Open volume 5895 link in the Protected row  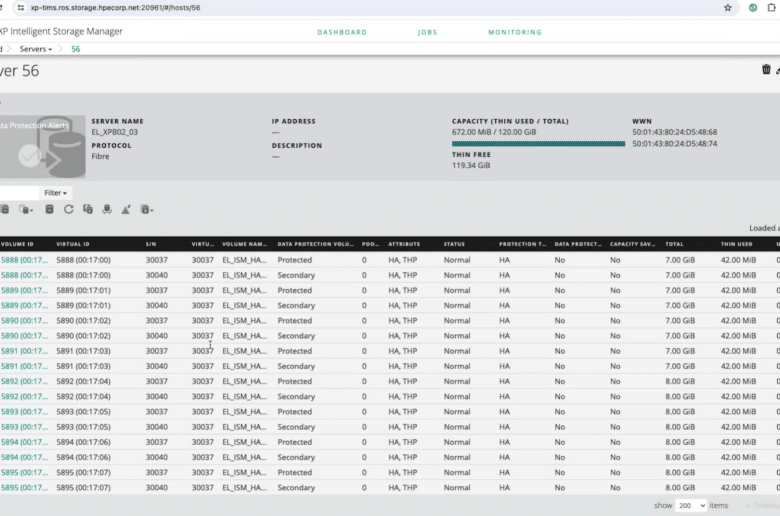(24, 472)
